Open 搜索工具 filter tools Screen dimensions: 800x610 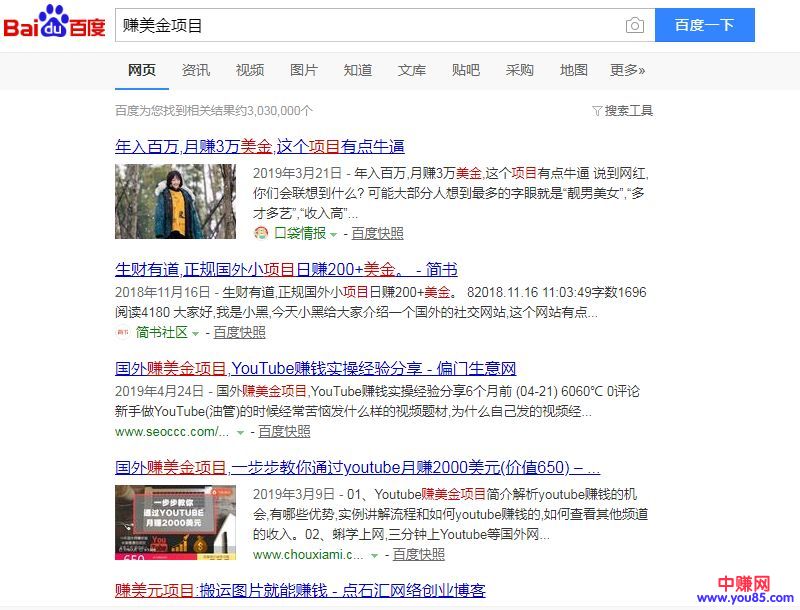coord(622,110)
